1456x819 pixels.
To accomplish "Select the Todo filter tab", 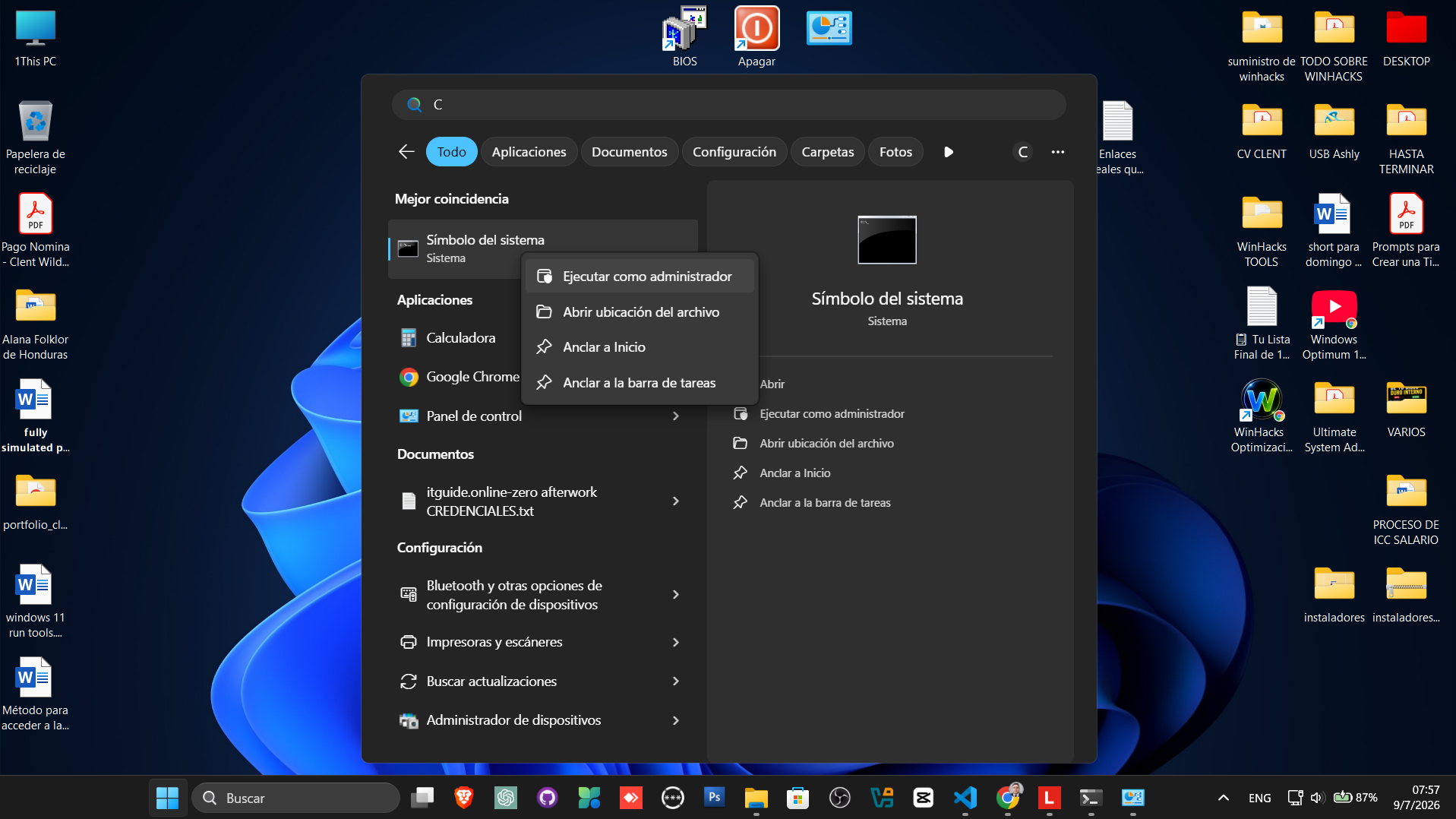I will 451,152.
